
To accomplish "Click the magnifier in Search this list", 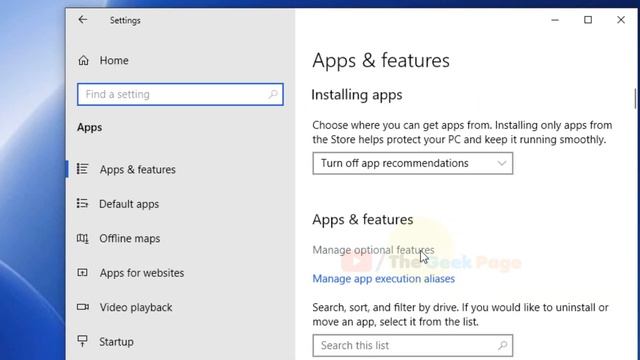I will tap(502, 345).
